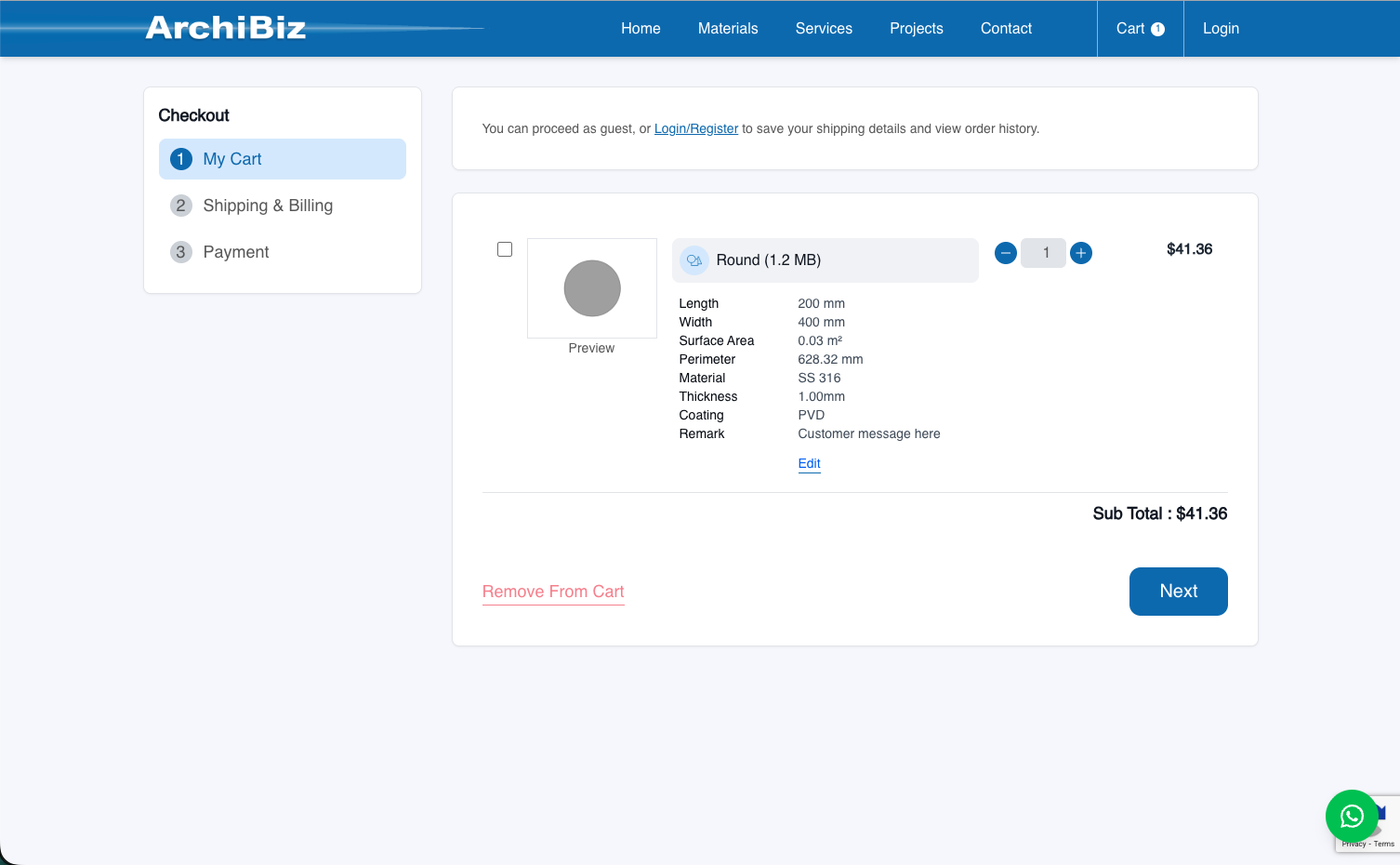Select the cart item checkbox
Viewport: 1400px width, 865px height.
point(505,248)
